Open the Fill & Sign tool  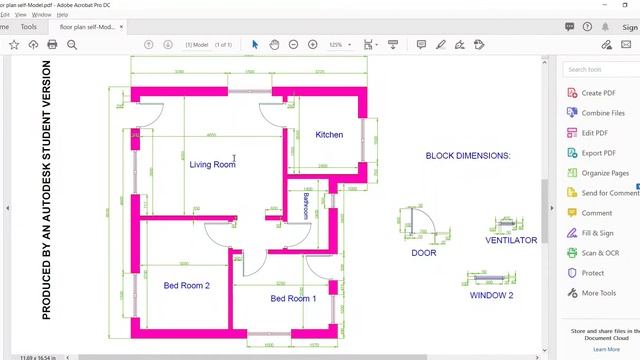pos(597,233)
